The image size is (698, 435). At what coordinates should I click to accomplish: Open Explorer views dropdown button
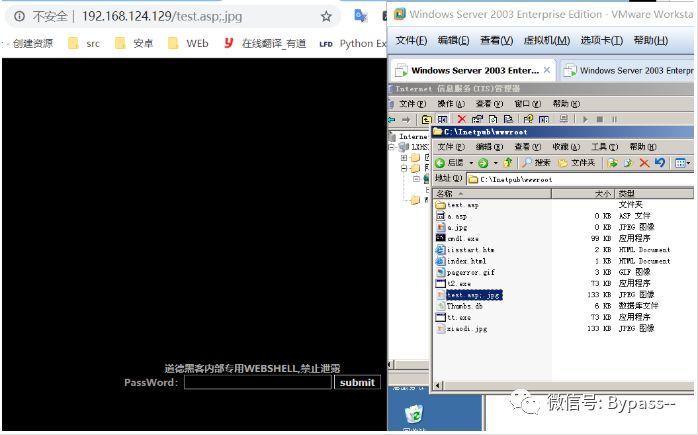coord(682,163)
